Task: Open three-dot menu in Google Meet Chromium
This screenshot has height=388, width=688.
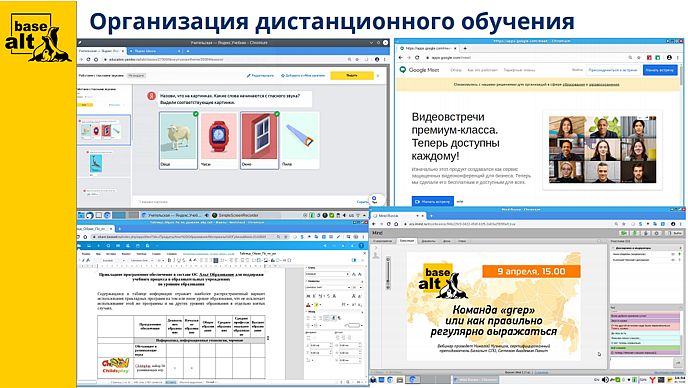Action: coord(677,57)
